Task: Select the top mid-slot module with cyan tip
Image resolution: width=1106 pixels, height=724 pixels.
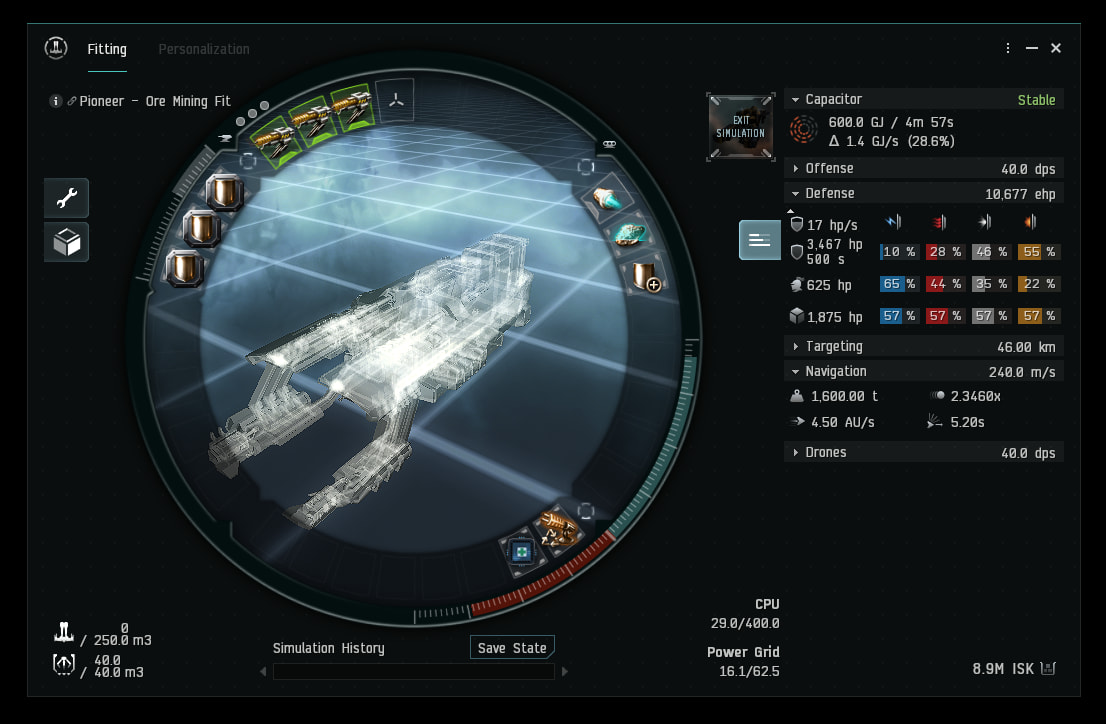Action: [x=607, y=198]
